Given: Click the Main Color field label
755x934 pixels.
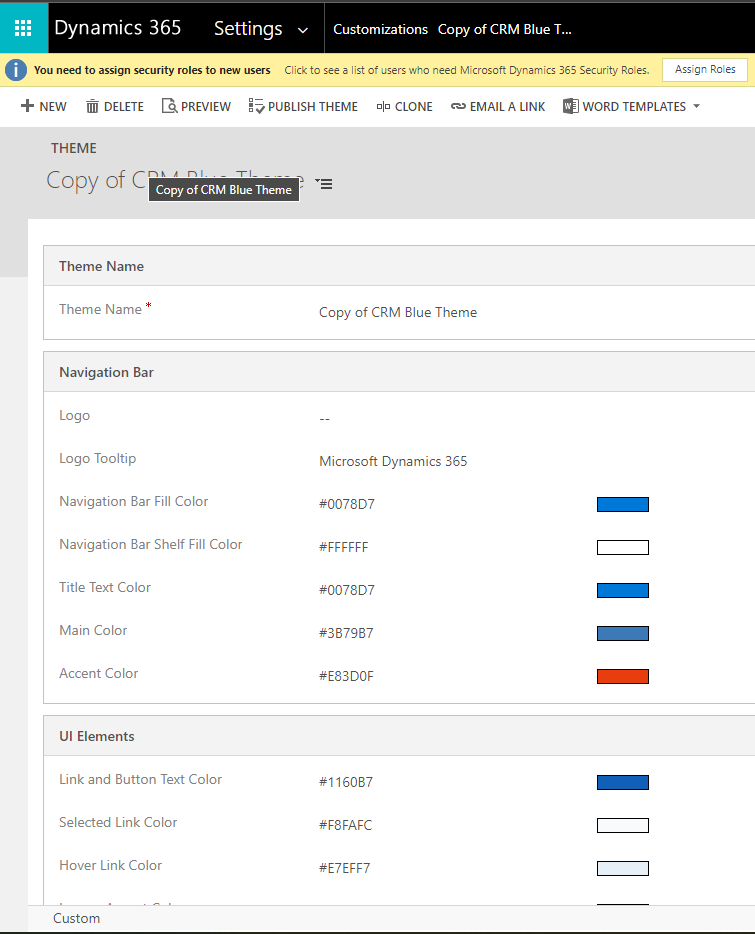Looking at the screenshot, I should 93,630.
